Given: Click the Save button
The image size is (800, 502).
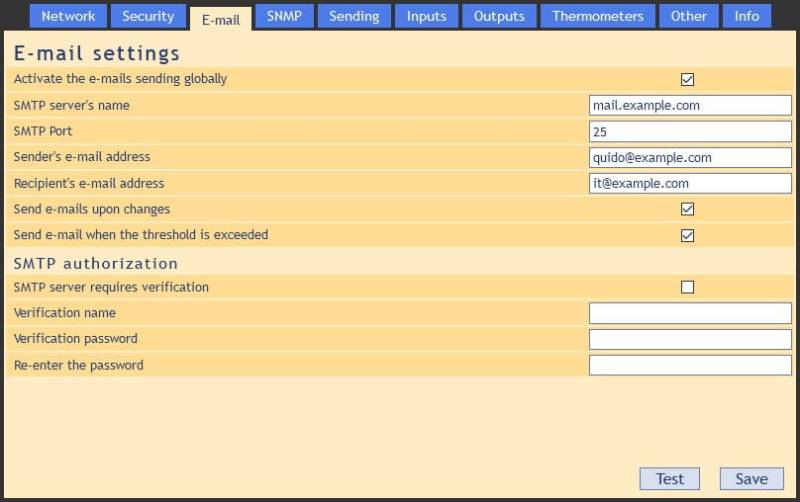Looking at the screenshot, I should [x=751, y=479].
